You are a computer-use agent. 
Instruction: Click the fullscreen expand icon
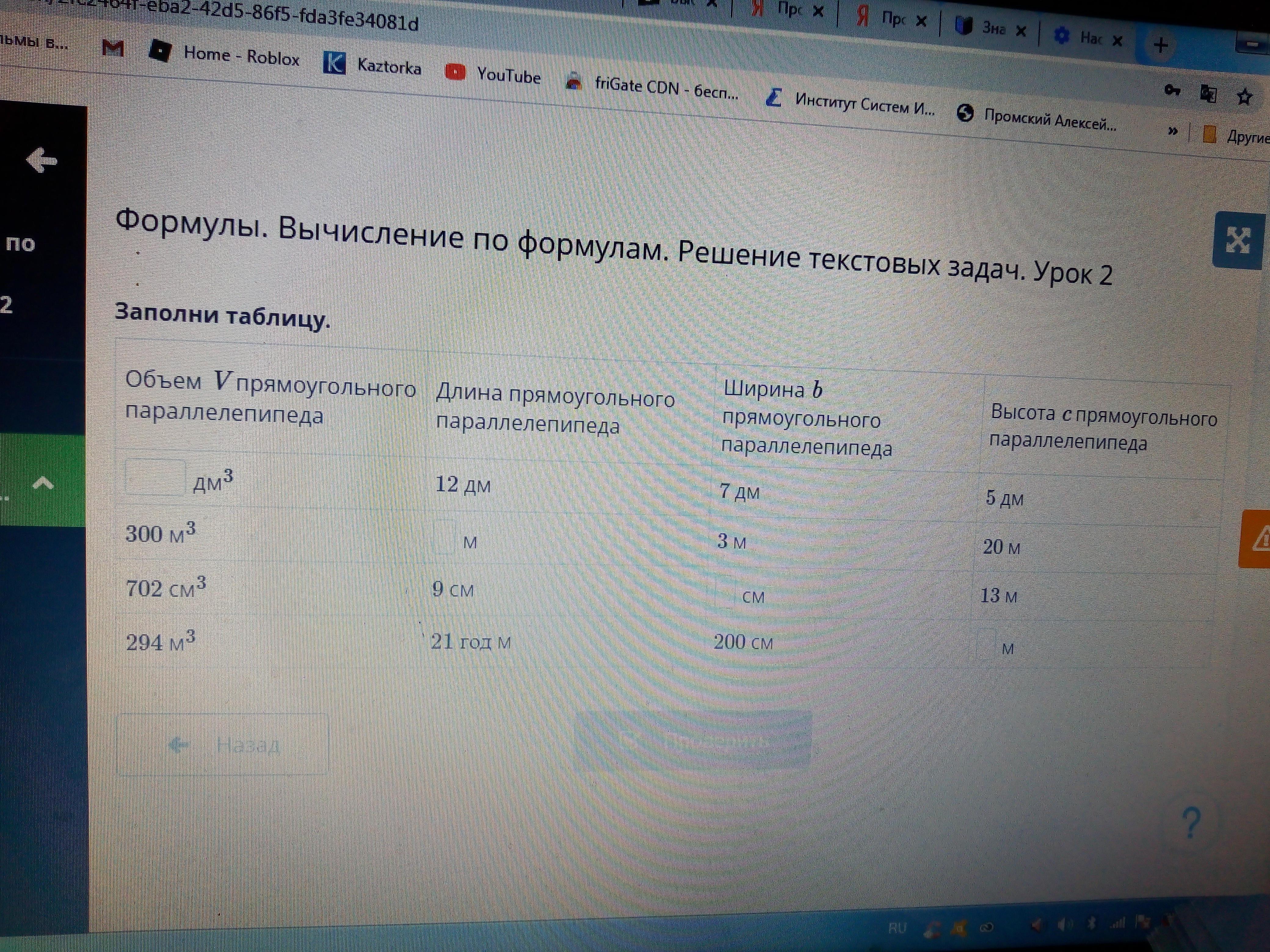pos(1239,240)
